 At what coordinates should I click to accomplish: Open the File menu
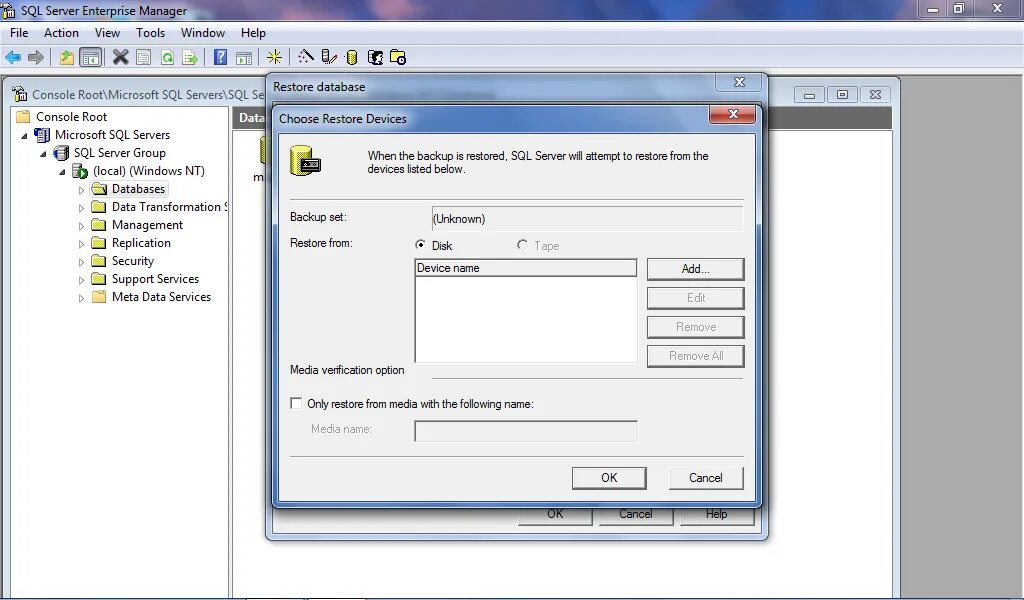tap(19, 33)
